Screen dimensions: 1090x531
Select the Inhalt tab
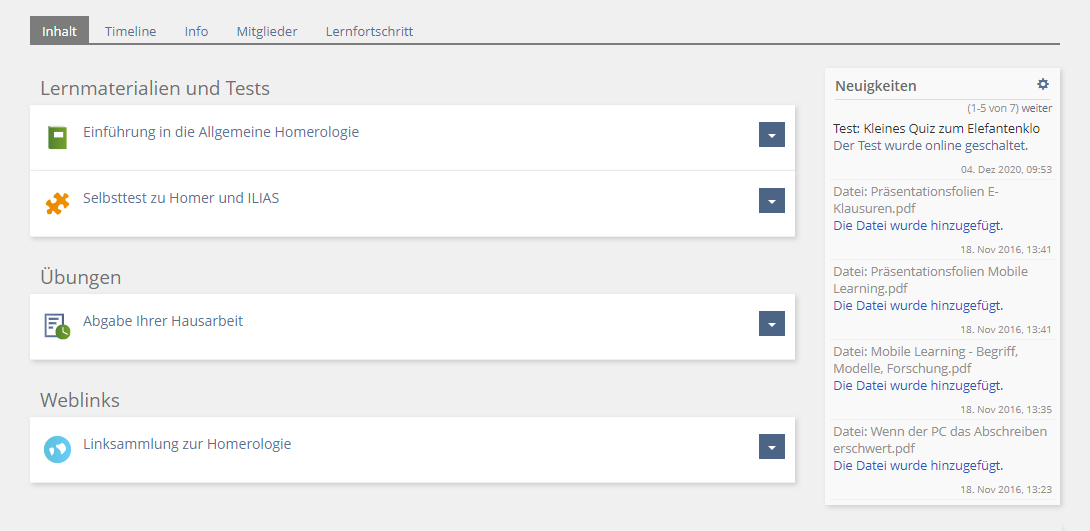pos(59,31)
